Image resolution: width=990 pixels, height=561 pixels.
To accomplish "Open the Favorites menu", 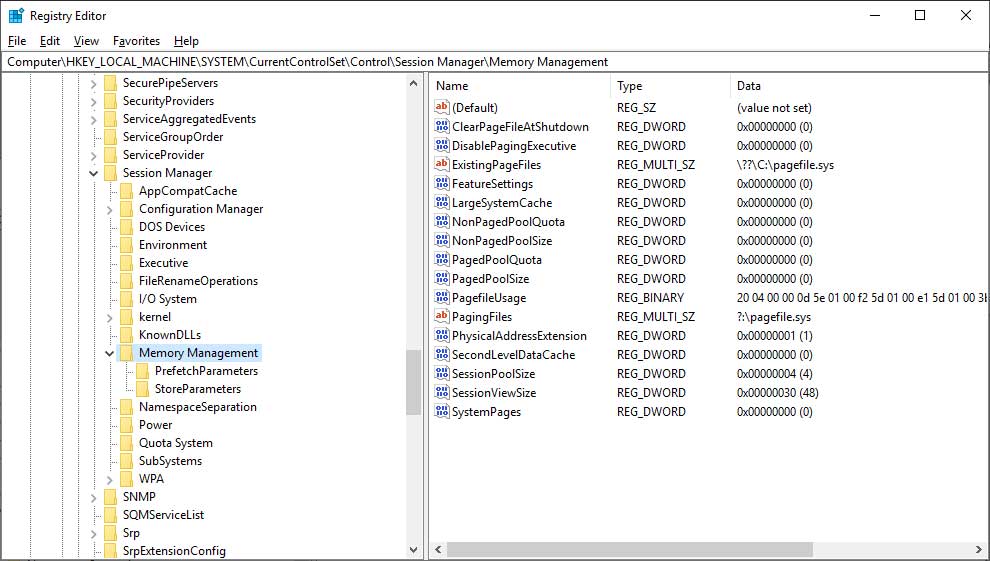I will point(136,41).
